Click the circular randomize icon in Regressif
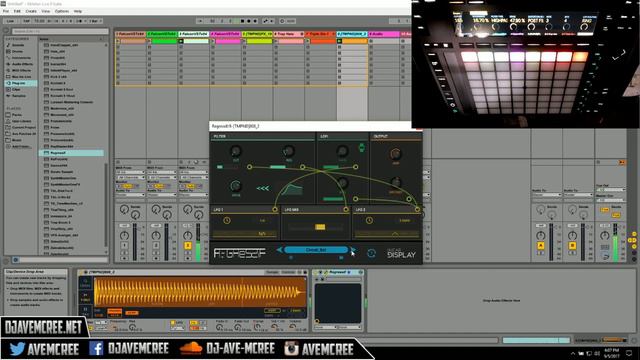Image resolution: width=640 pixels, height=360 pixels. pyautogui.click(x=371, y=253)
